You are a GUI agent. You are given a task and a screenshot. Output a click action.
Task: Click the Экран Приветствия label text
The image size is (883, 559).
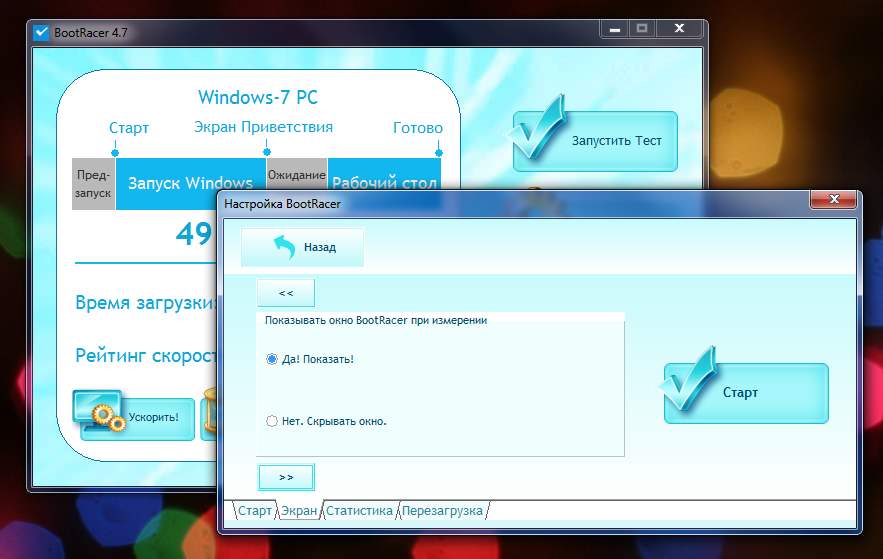point(264,127)
